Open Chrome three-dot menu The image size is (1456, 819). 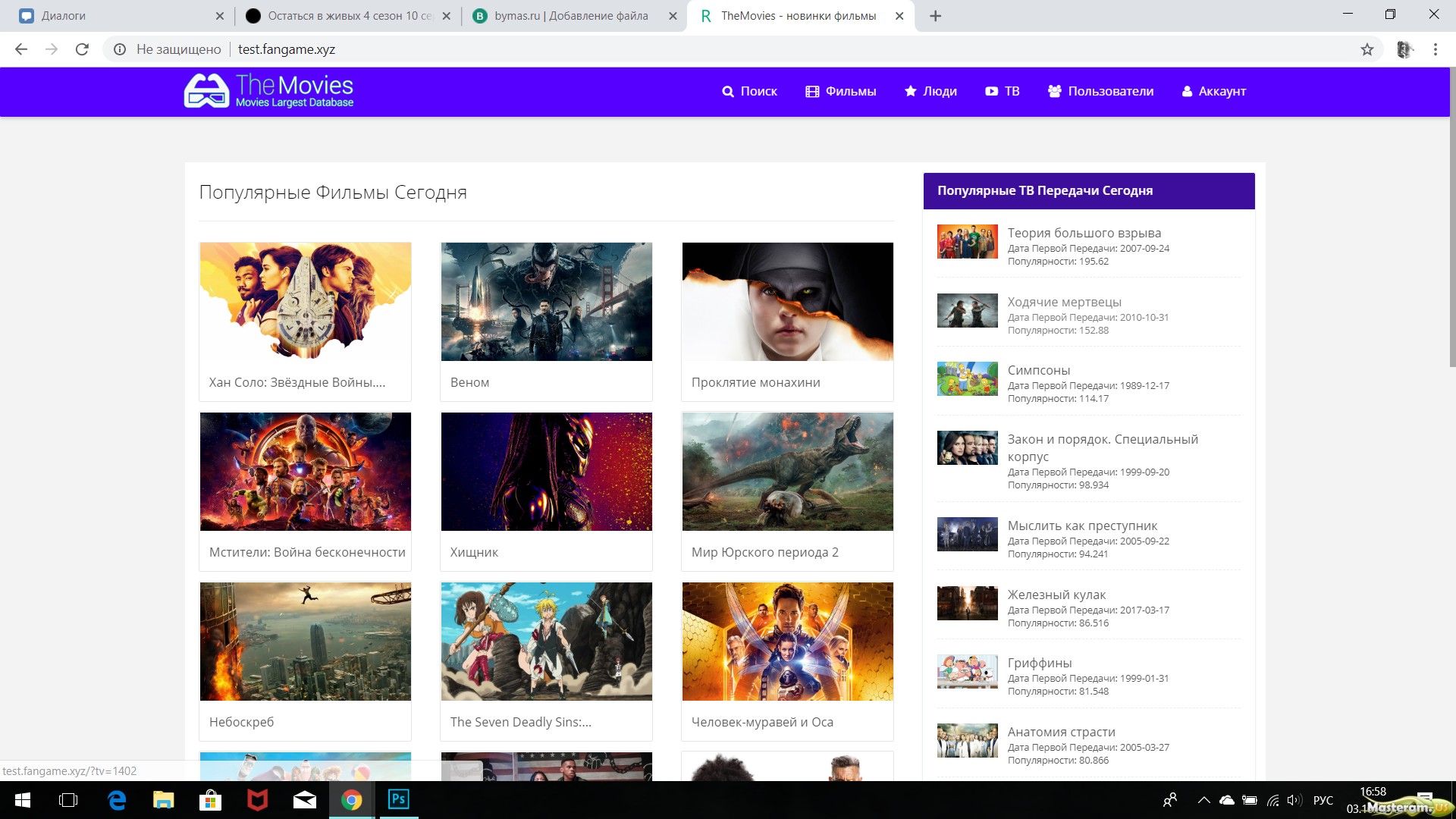[1435, 49]
